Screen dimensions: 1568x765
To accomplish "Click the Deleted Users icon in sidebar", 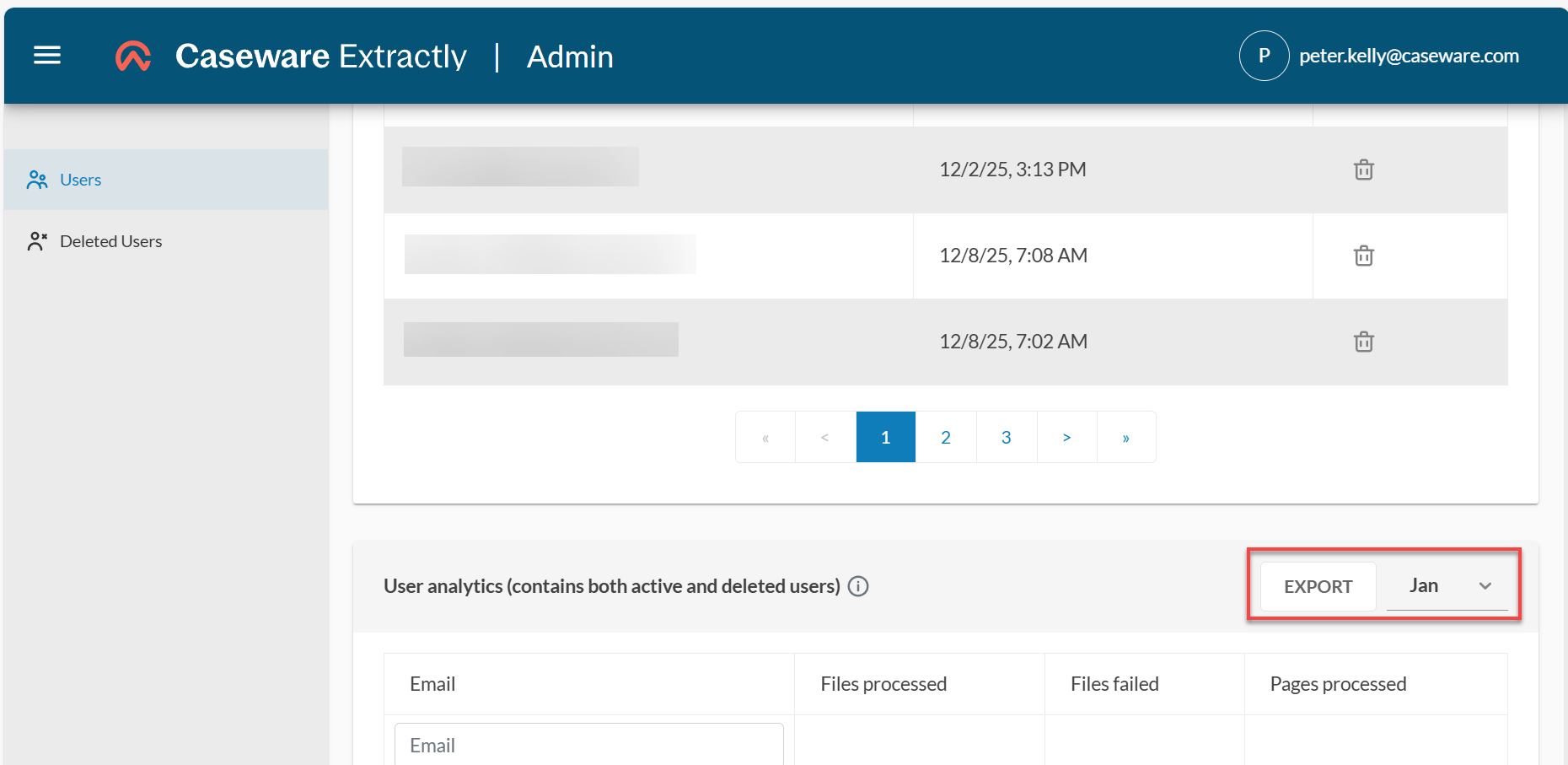I will [x=37, y=240].
